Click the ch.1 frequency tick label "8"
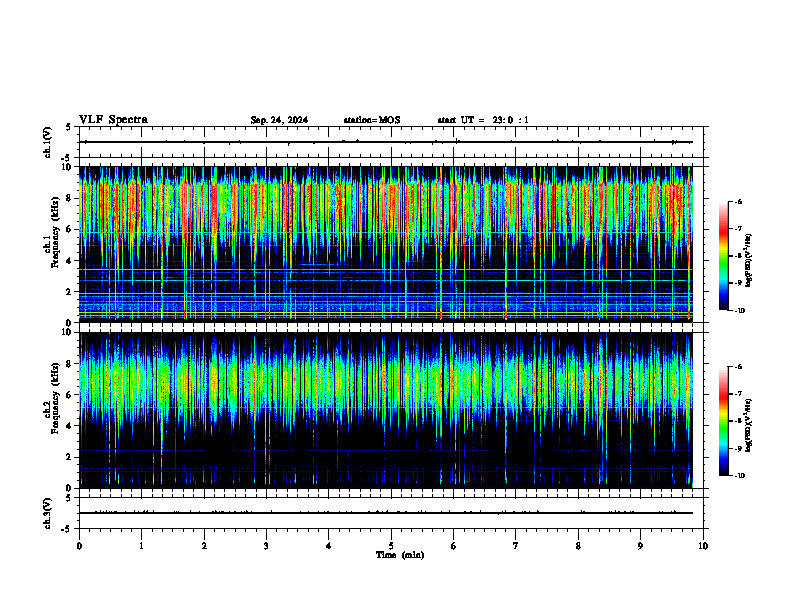This screenshot has height=612, width=792. (71, 198)
